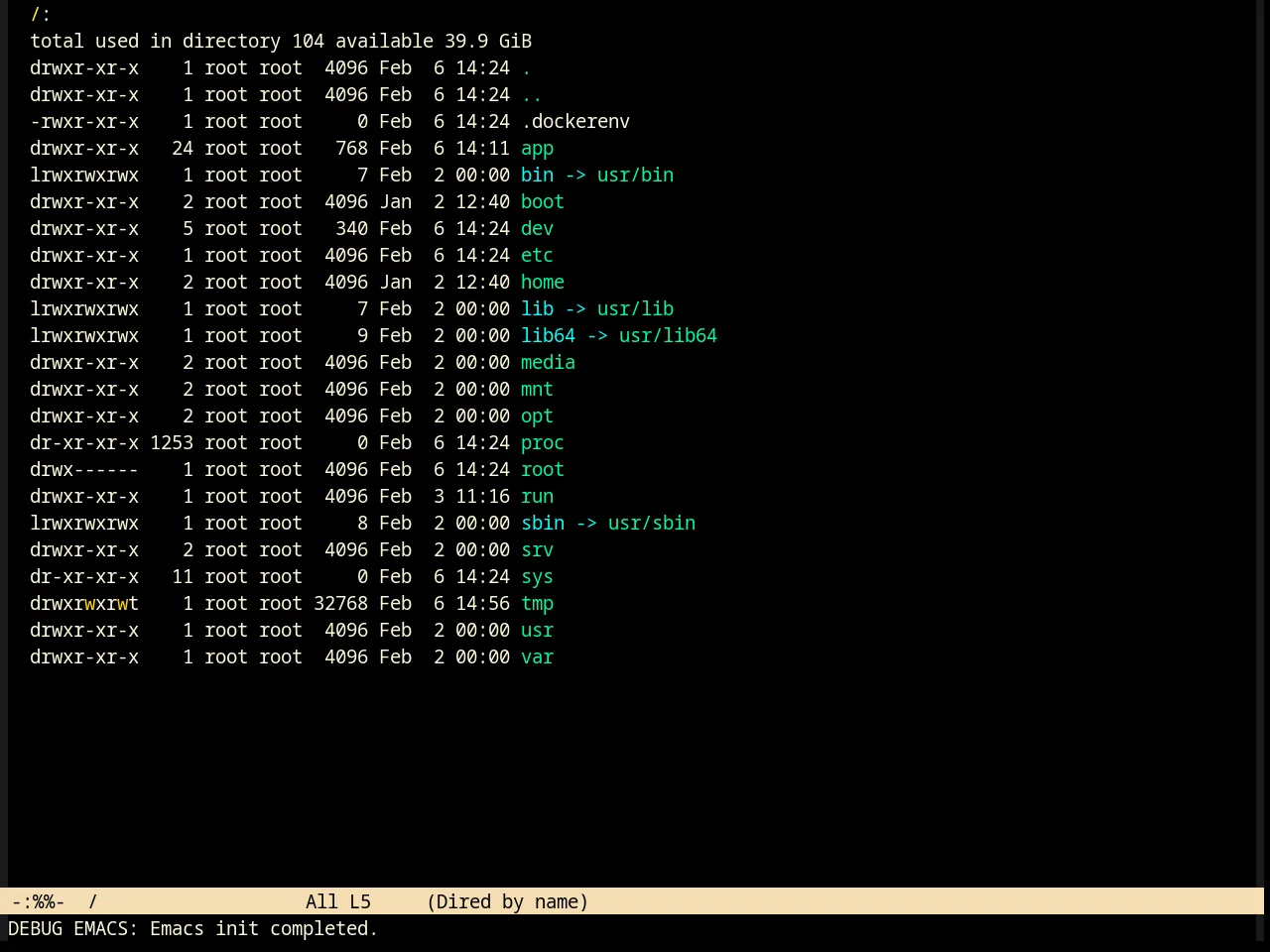
Task: Follow the sbin symlink entry
Action: tap(543, 524)
